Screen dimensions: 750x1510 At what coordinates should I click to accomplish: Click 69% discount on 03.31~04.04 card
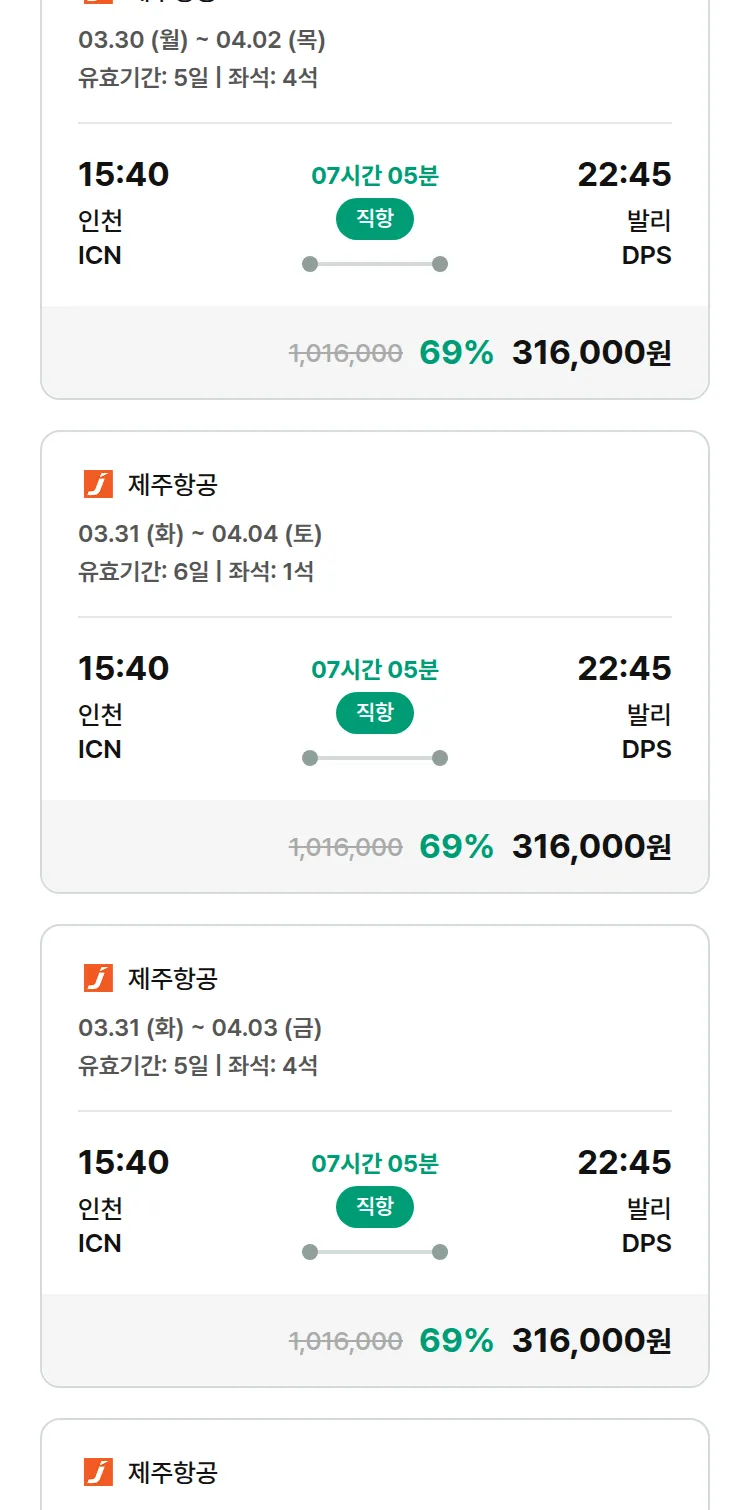pos(456,847)
